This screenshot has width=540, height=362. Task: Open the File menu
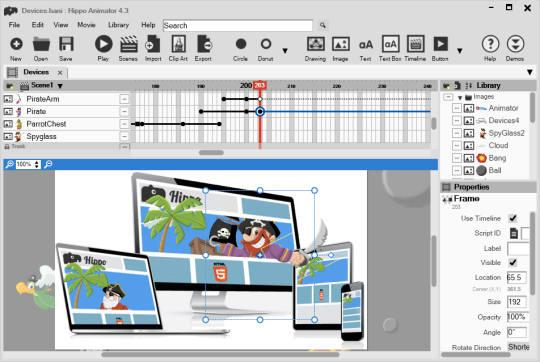[x=14, y=25]
